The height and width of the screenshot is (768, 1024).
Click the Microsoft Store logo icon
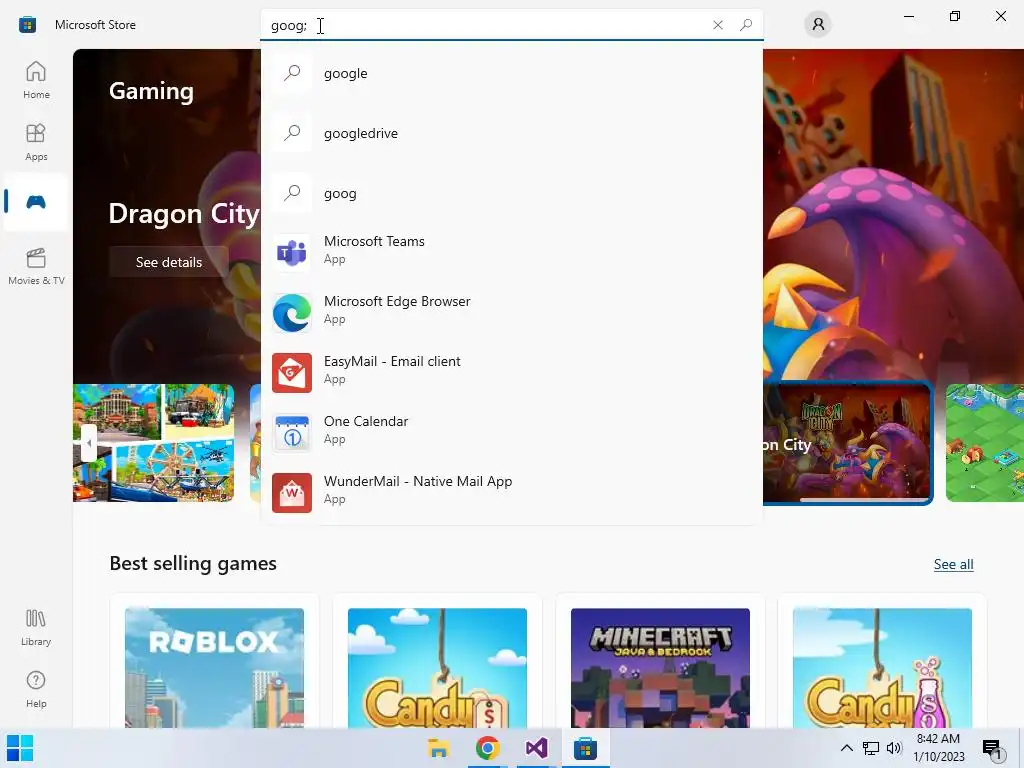coord(27,25)
